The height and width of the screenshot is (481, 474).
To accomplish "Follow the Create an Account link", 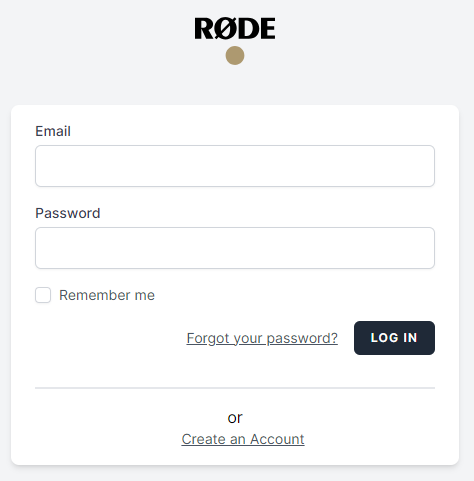I will 243,439.
